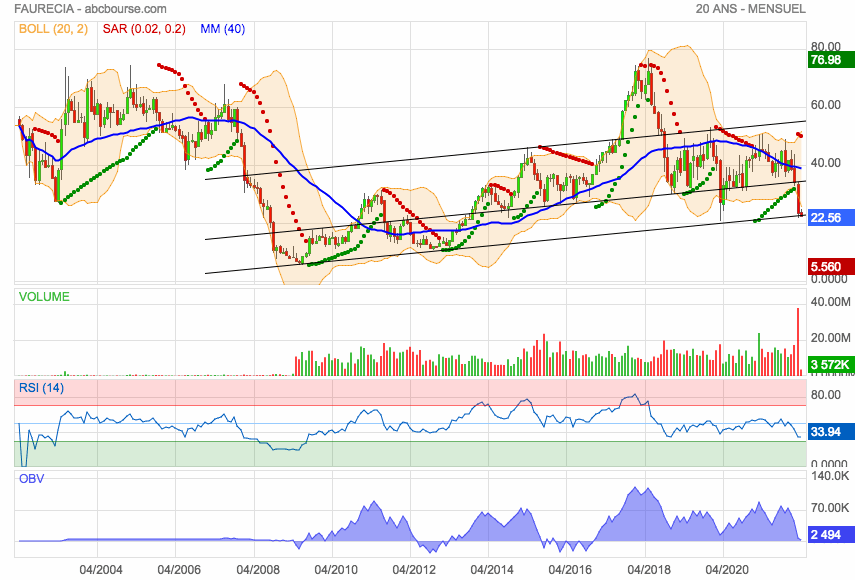The width and height of the screenshot is (855, 580).
Task: Click the 80.00 price axis label
Action: click(x=826, y=46)
